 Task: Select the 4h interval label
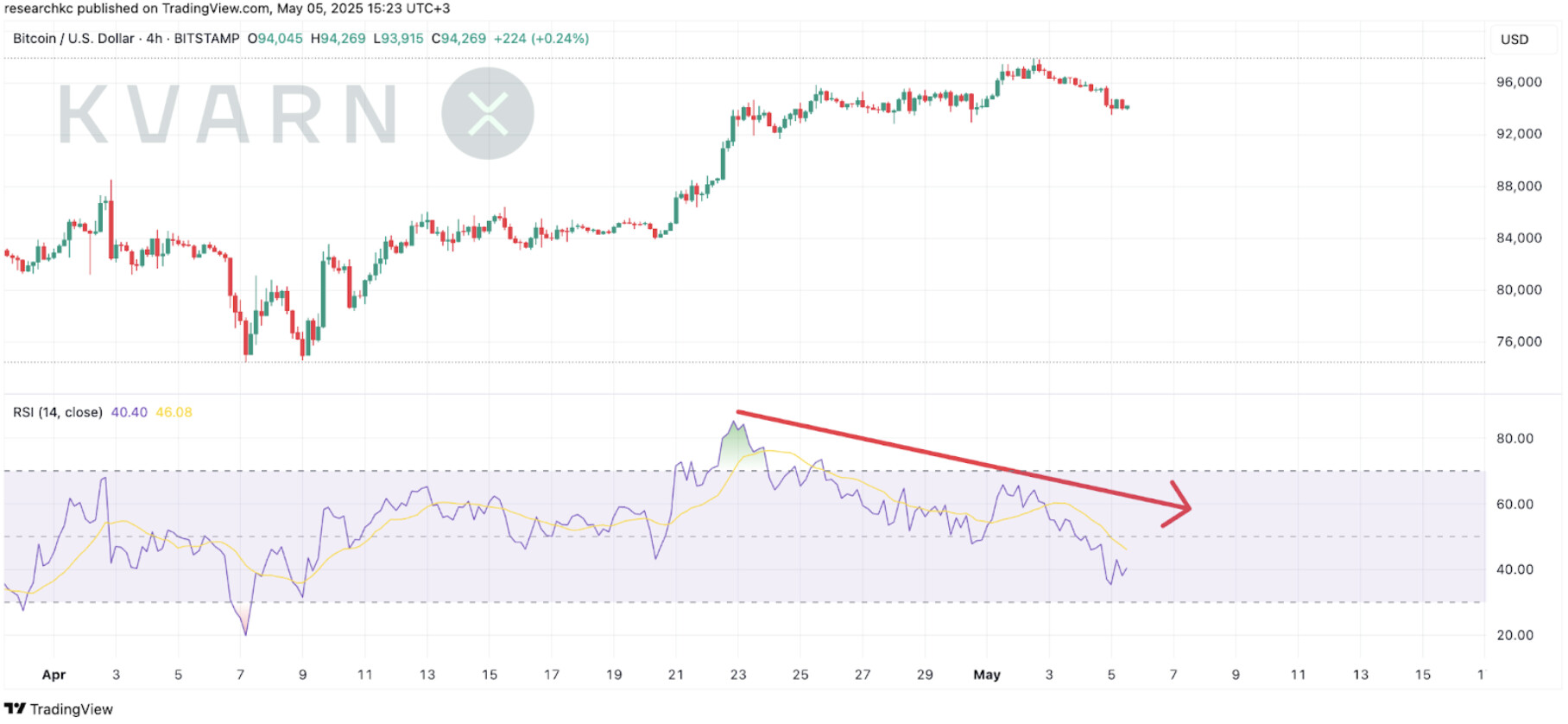[154, 39]
